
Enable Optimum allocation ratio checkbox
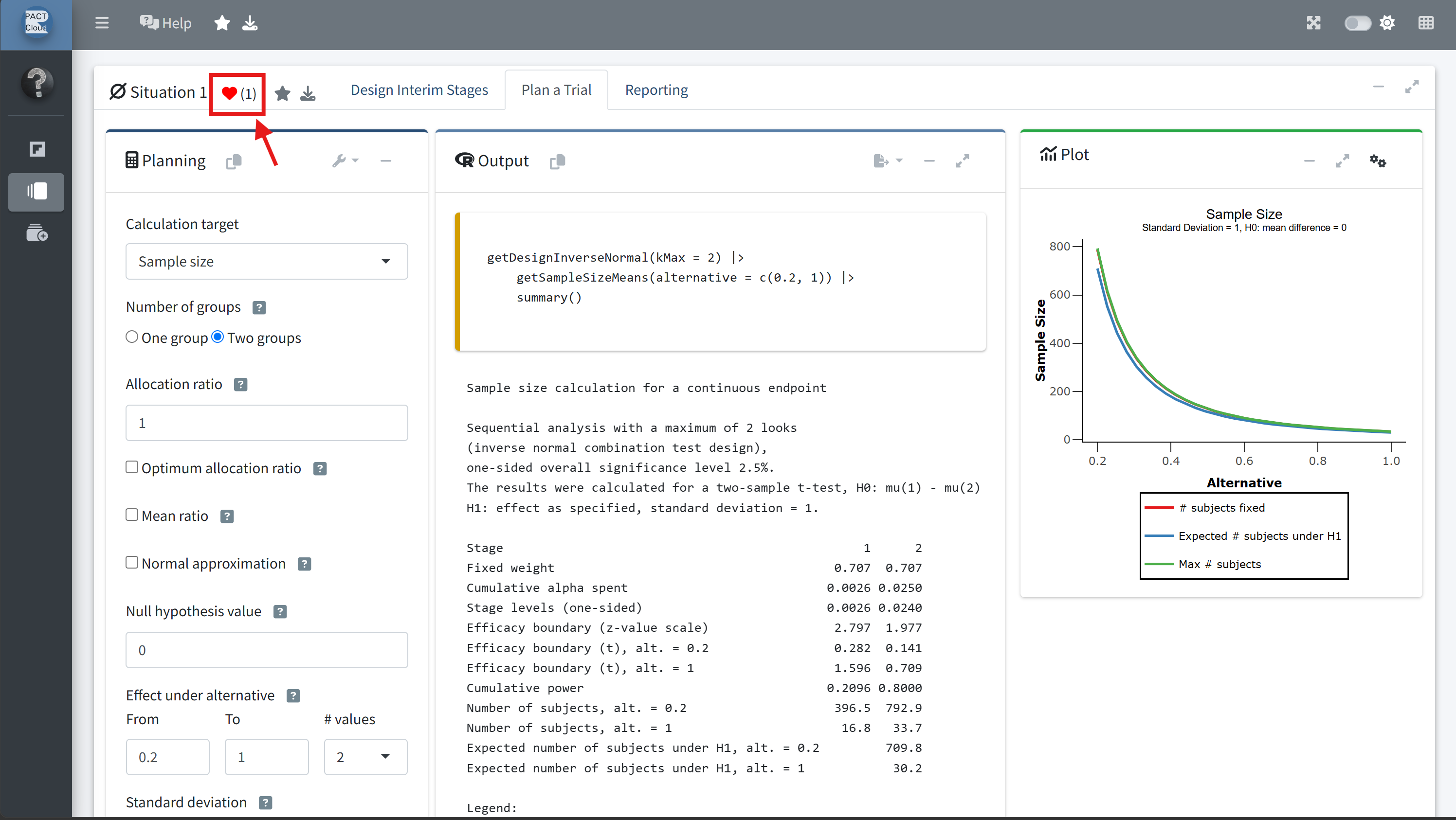pos(132,467)
